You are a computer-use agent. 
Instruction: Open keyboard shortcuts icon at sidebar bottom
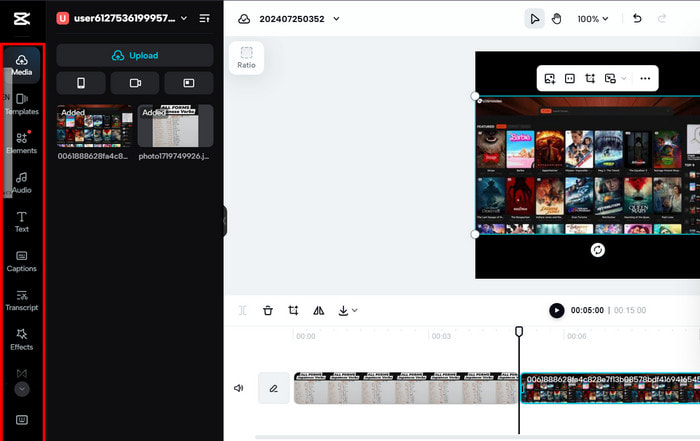[x=21, y=420]
